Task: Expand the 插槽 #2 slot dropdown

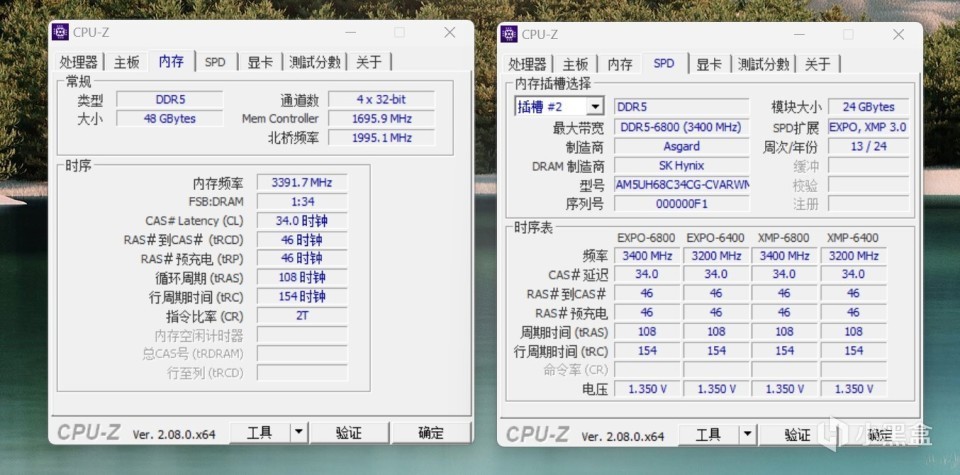Action: pos(594,107)
